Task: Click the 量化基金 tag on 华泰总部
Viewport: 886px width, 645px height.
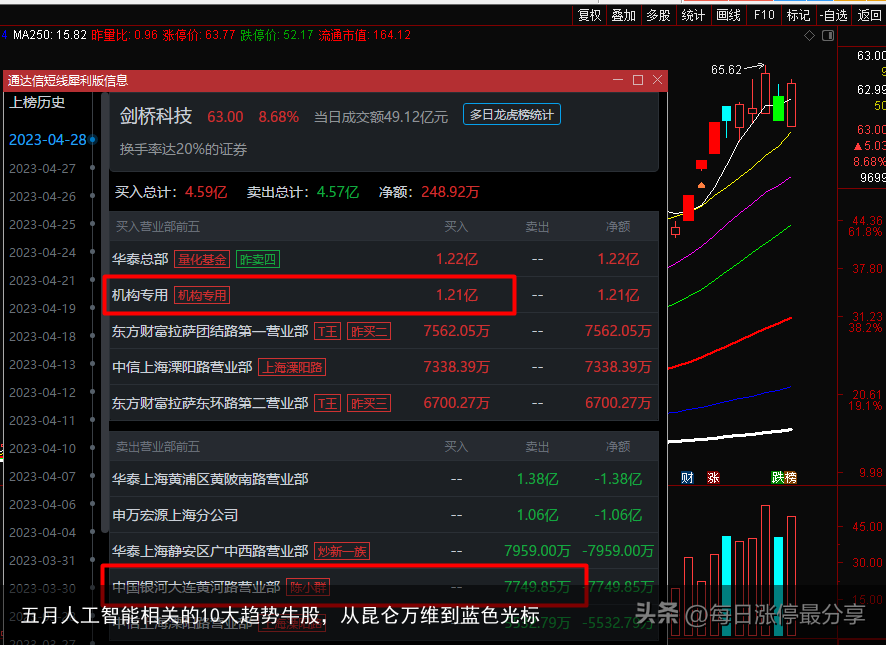Action: coord(202,259)
